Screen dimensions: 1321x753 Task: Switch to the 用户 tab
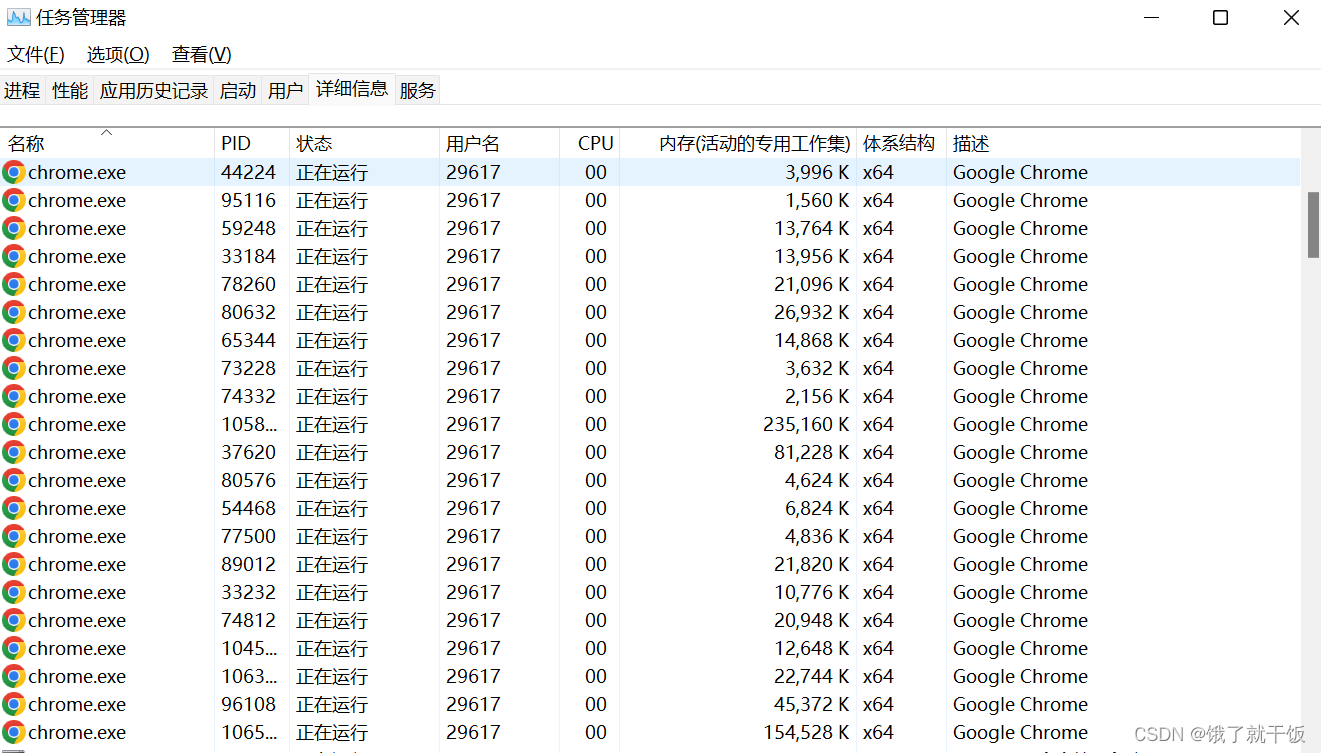pos(286,90)
